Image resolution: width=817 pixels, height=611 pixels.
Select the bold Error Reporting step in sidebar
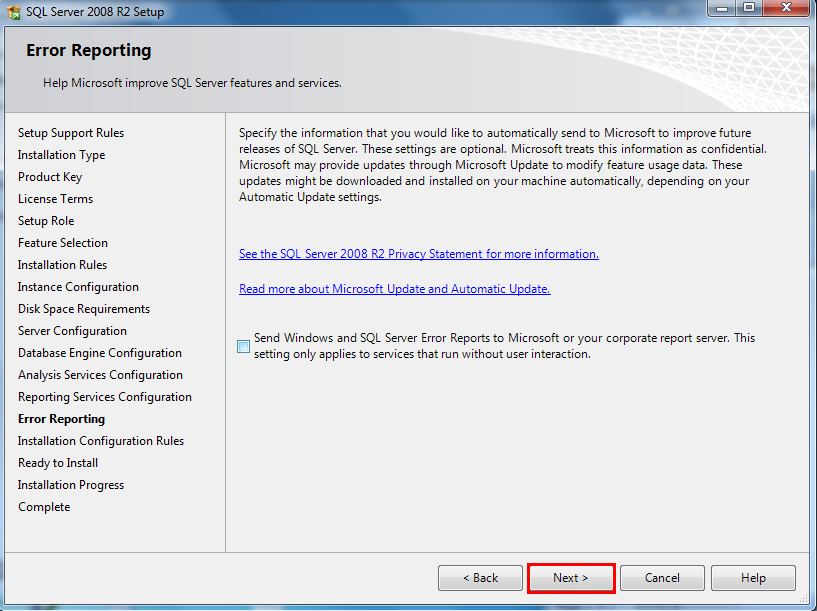pos(61,419)
